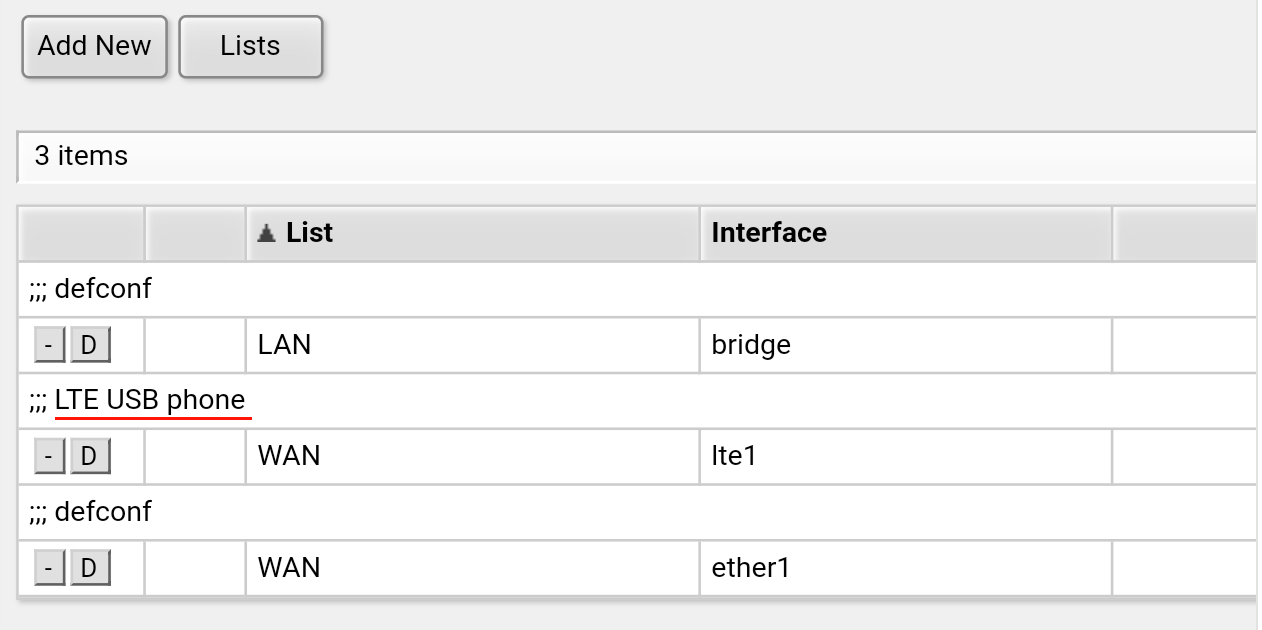Click the WAN cell in lte1 row
Viewport: 1262px width, 630px height.
288,457
